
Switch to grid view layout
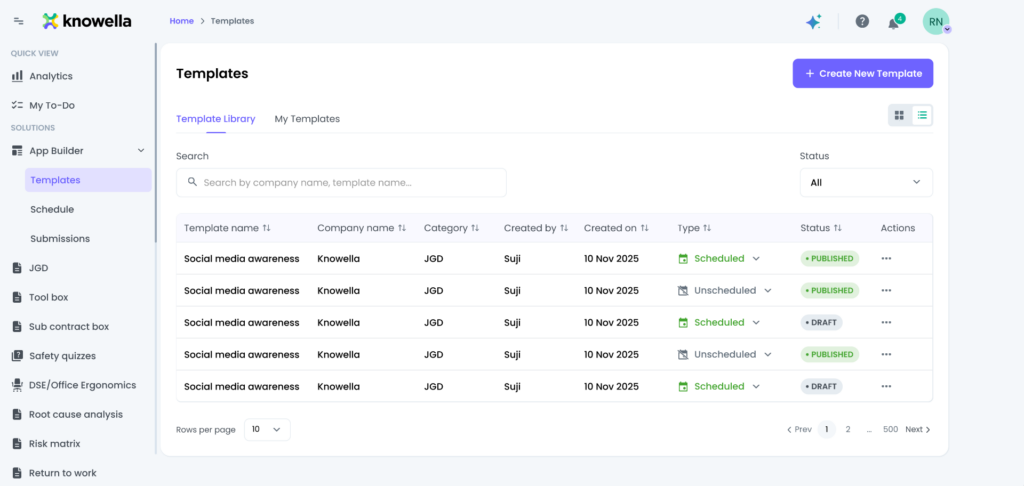coord(899,116)
